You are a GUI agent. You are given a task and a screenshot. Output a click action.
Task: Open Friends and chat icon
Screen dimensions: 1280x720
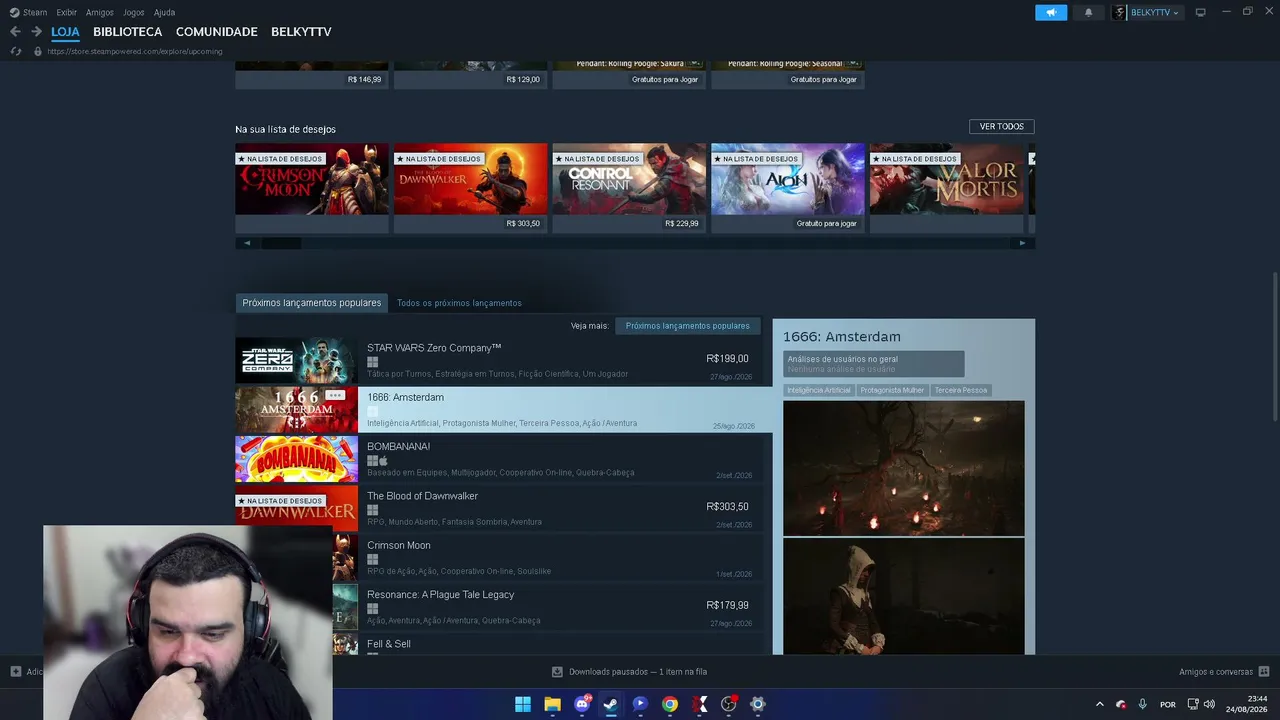tap(1264, 672)
